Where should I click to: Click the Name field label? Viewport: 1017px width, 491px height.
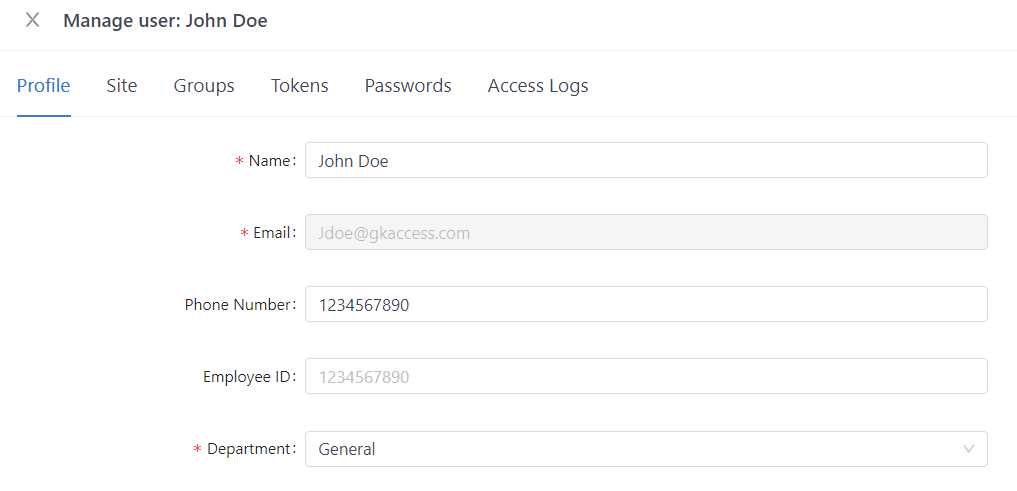270,161
